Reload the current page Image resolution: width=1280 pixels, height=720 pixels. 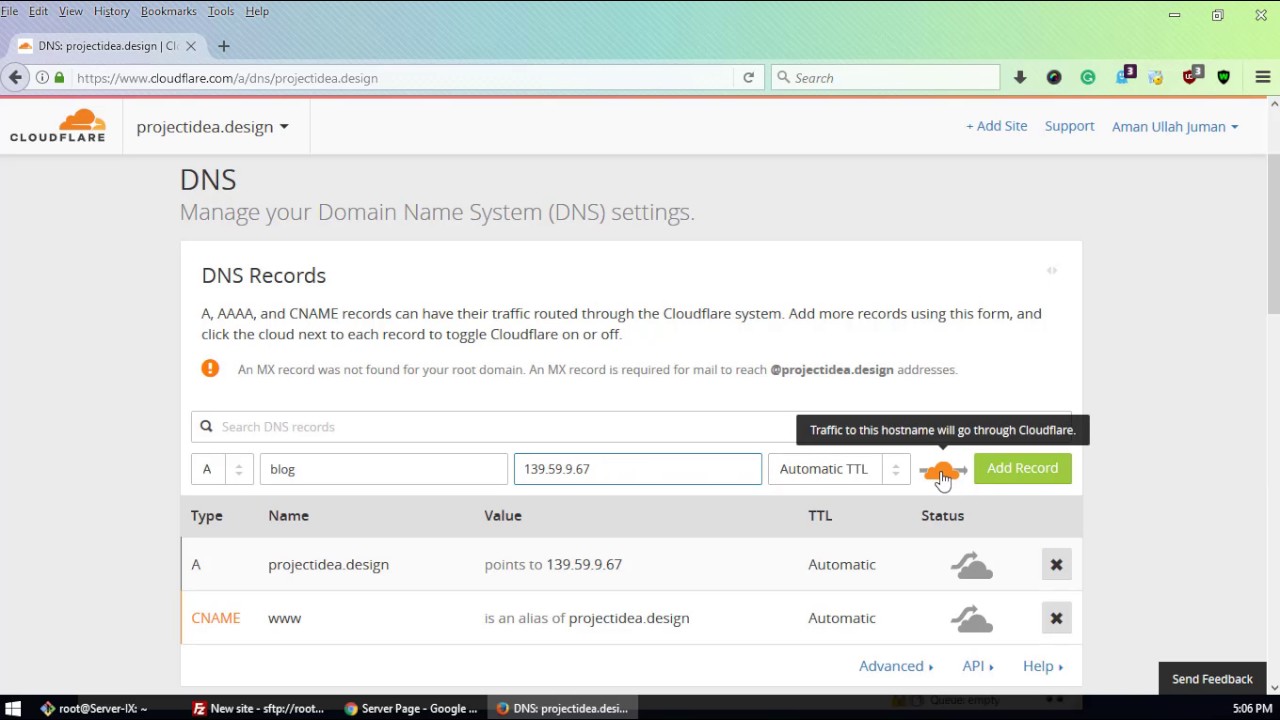point(748,78)
